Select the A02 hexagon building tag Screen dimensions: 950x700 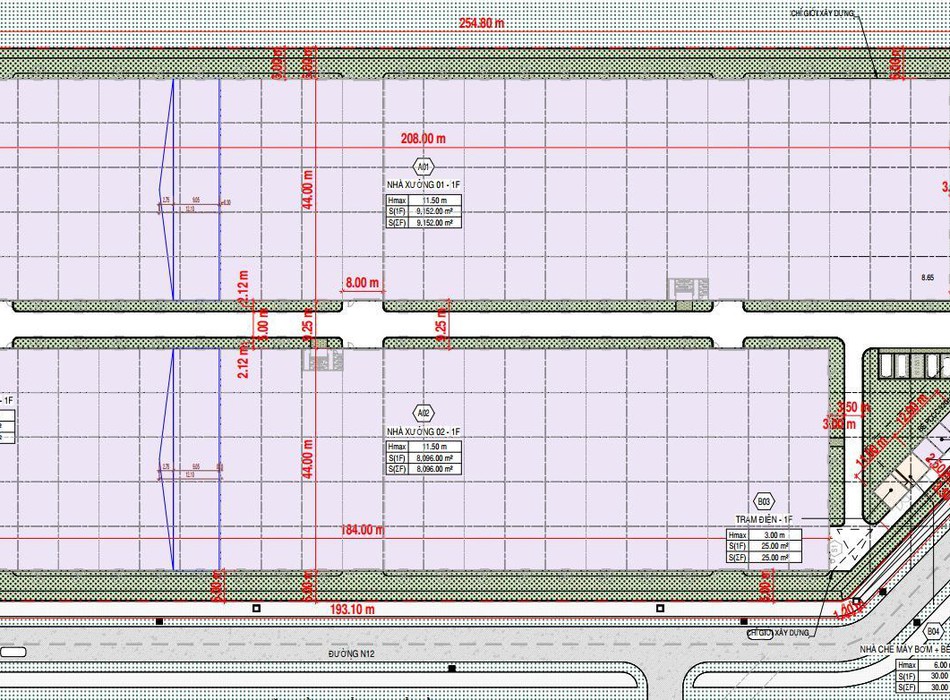[x=423, y=412]
